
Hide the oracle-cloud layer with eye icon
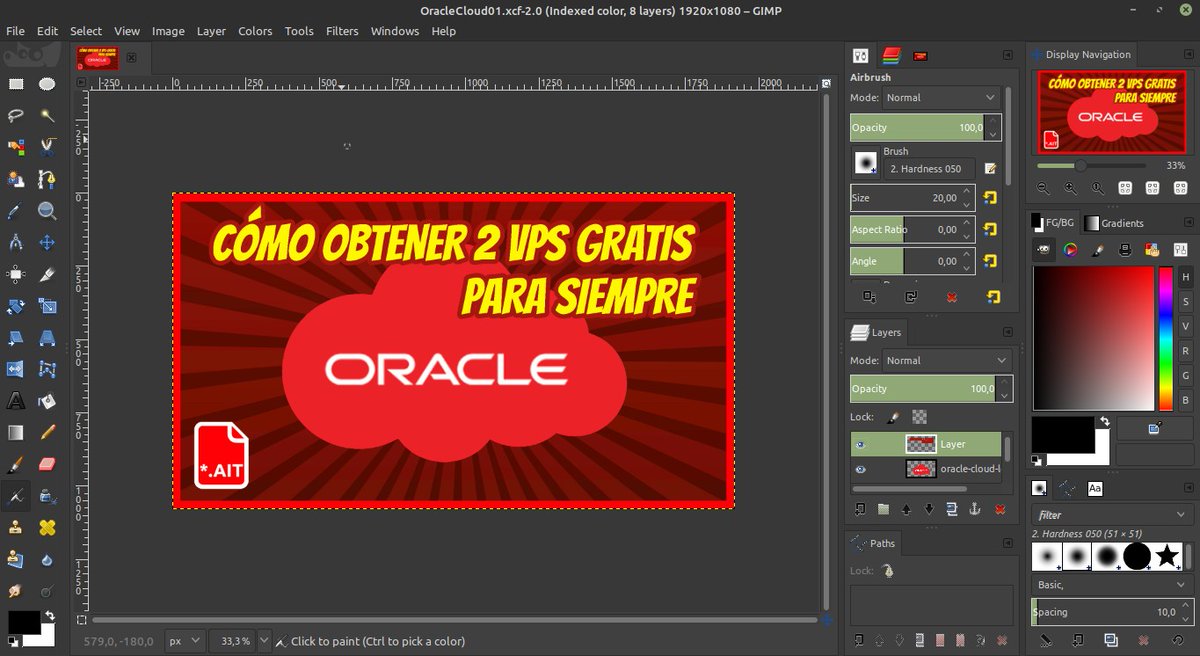tap(860, 469)
